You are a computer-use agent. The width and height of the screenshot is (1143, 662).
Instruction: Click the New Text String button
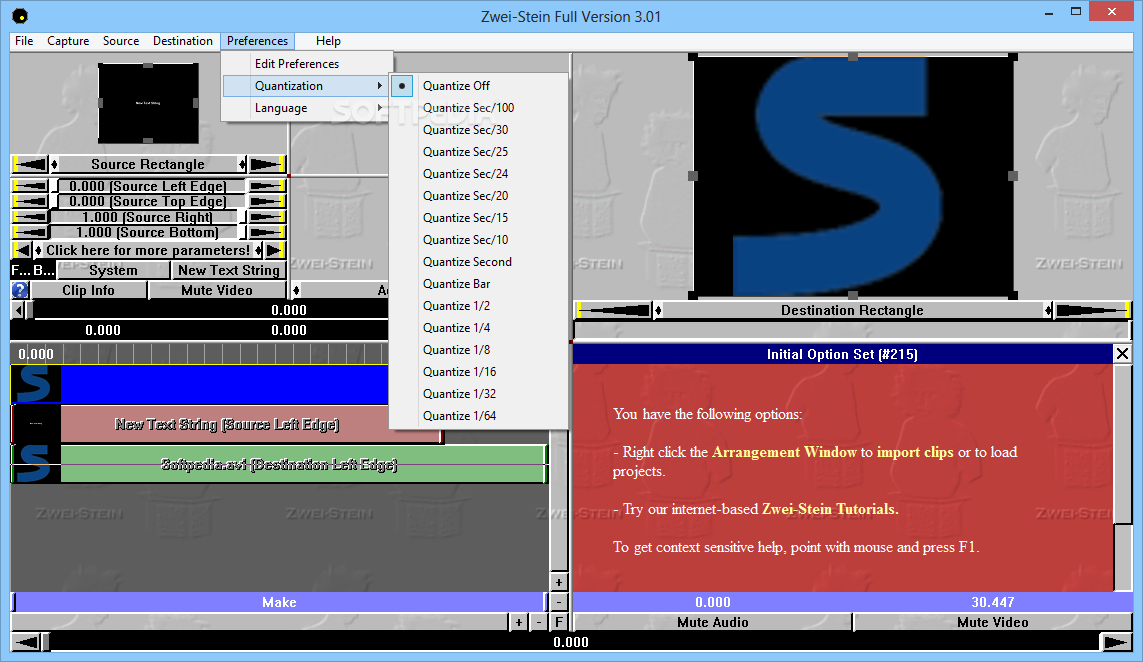pyautogui.click(x=229, y=270)
